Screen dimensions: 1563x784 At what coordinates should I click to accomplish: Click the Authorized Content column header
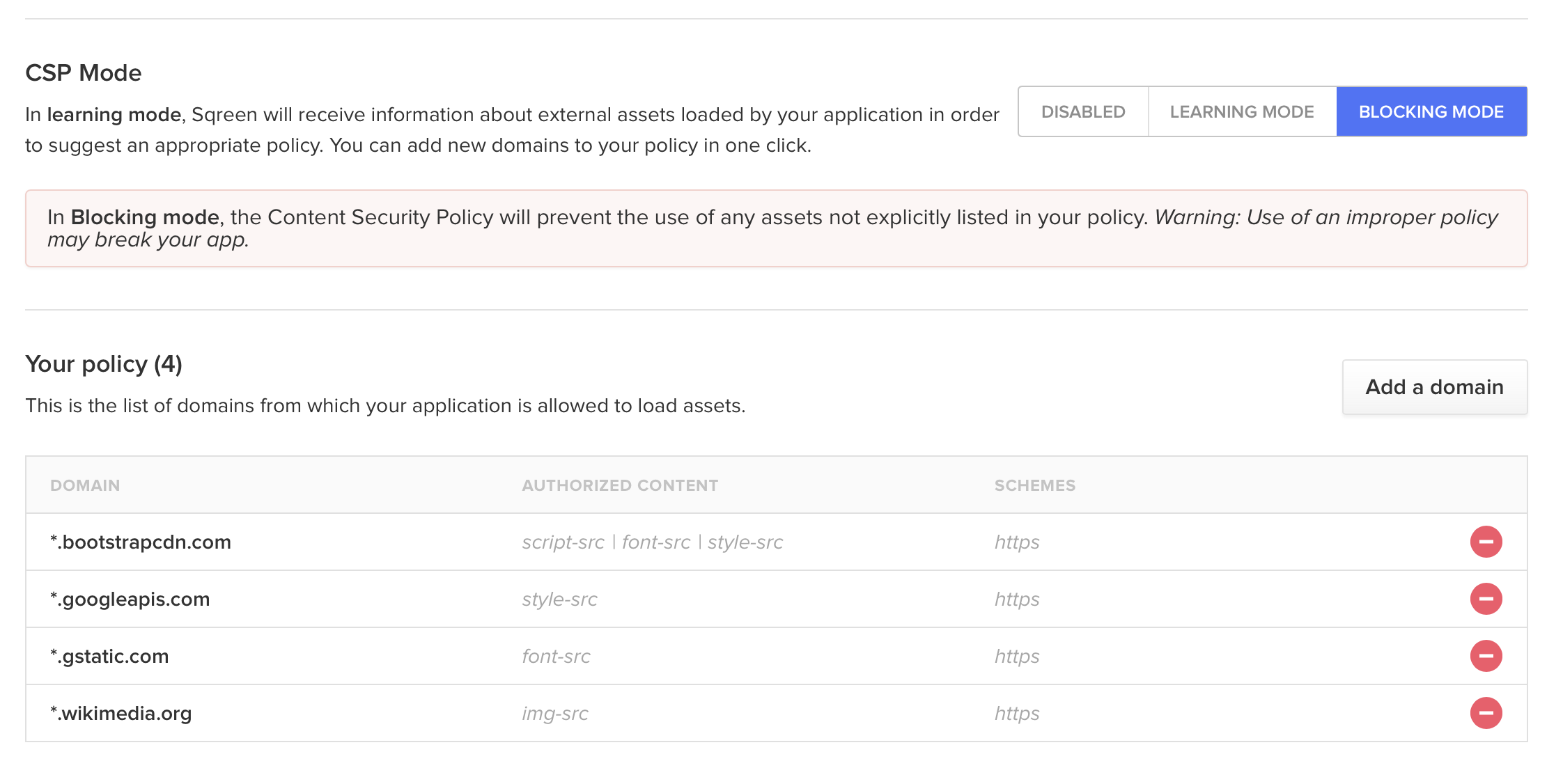point(620,485)
